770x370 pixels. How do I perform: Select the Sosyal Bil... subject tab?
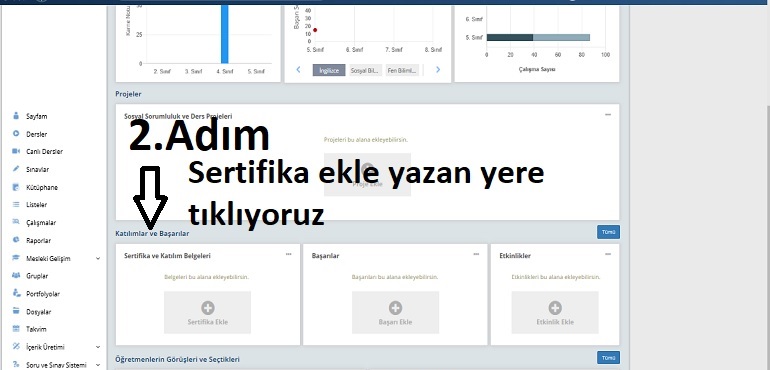tap(365, 70)
